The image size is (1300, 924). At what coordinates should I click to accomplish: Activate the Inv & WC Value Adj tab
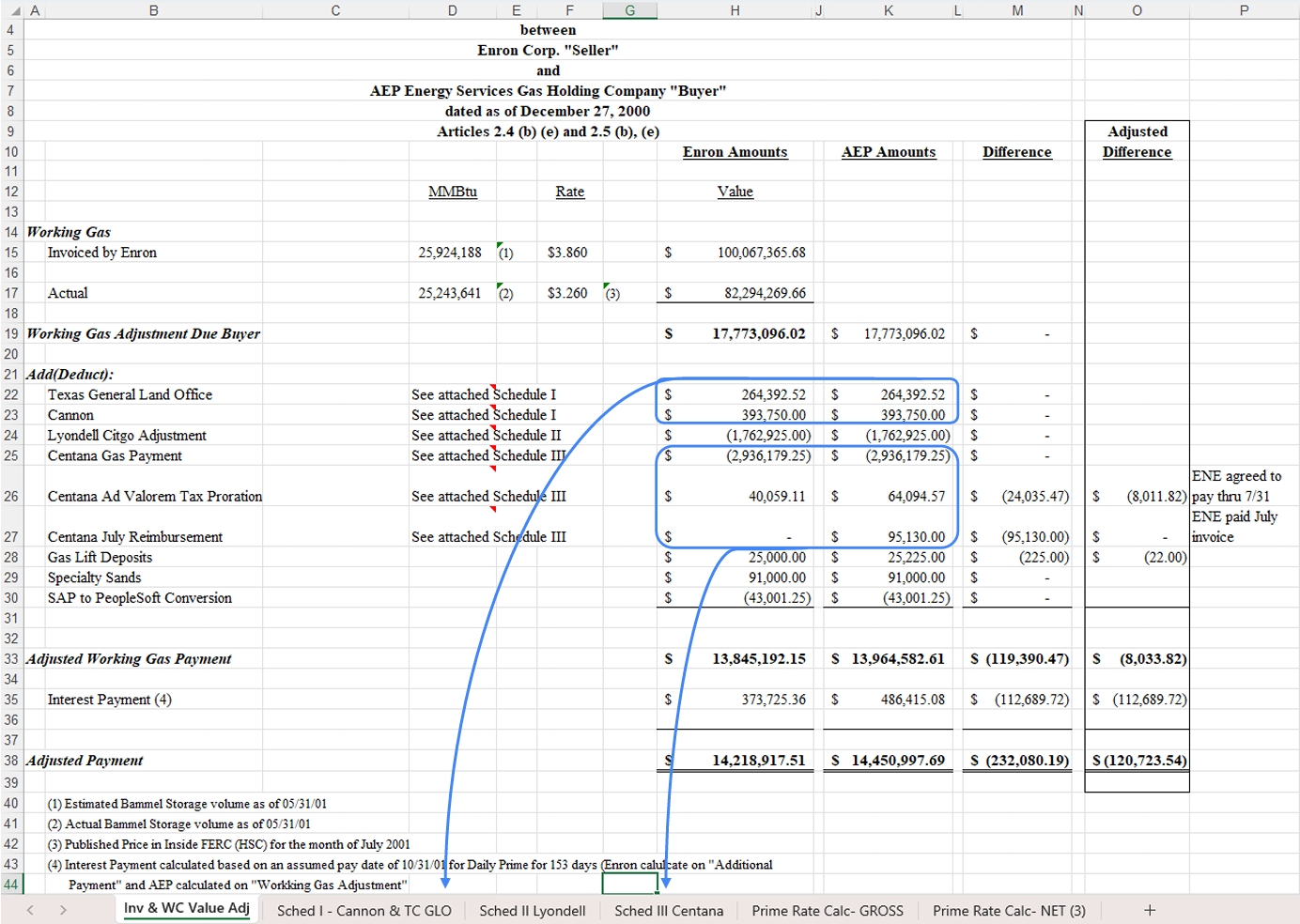[x=186, y=908]
